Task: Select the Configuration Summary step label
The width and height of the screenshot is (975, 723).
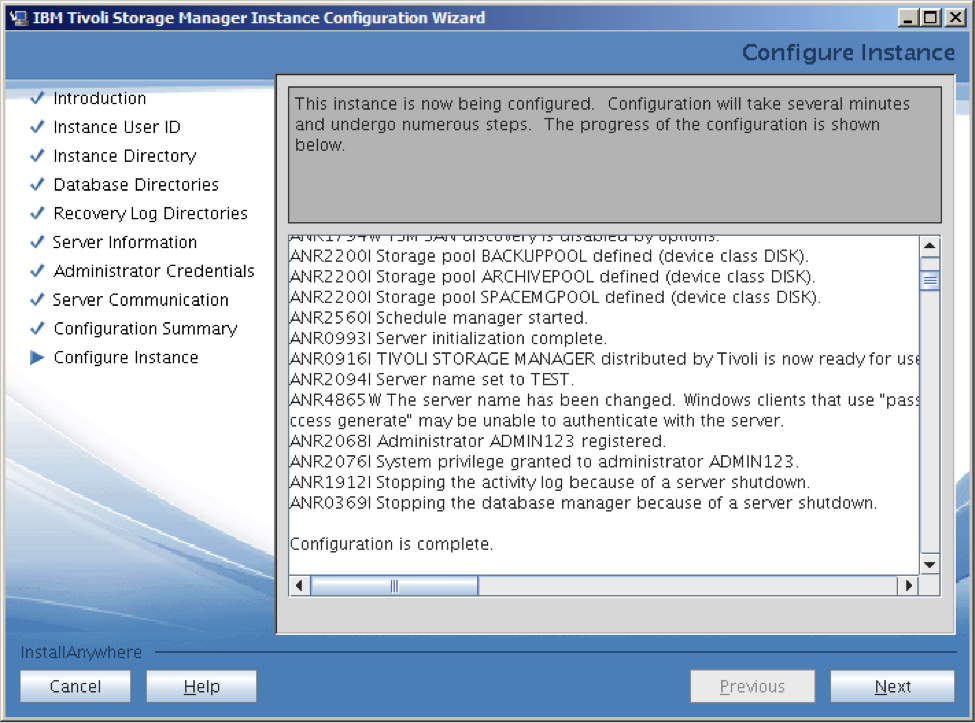Action: point(146,329)
